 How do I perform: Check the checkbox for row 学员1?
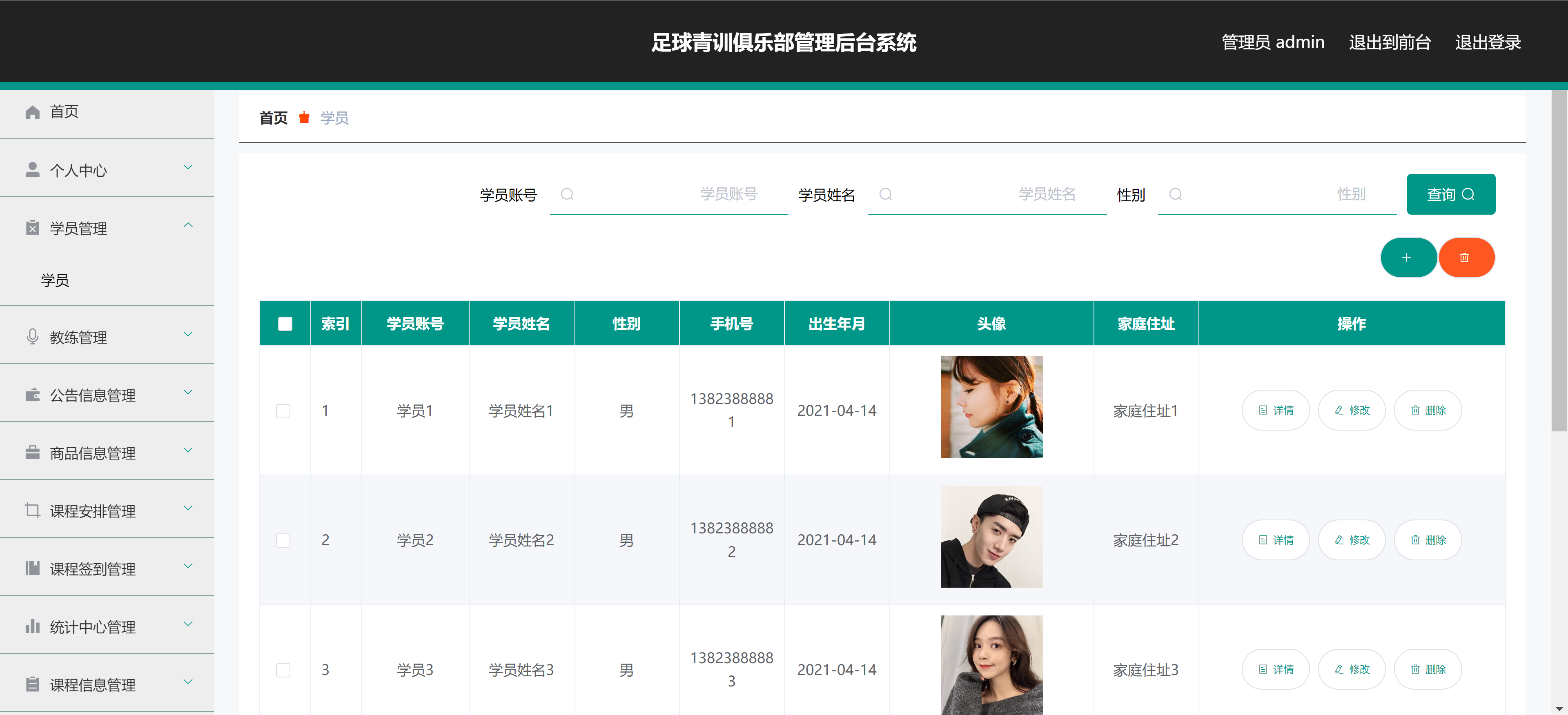283,411
